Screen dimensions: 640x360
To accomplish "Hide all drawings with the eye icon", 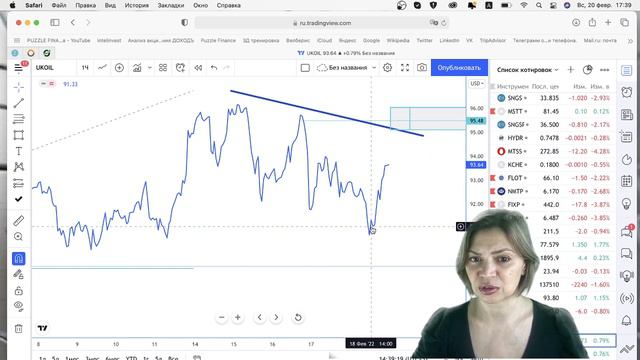I will [x=18, y=306].
